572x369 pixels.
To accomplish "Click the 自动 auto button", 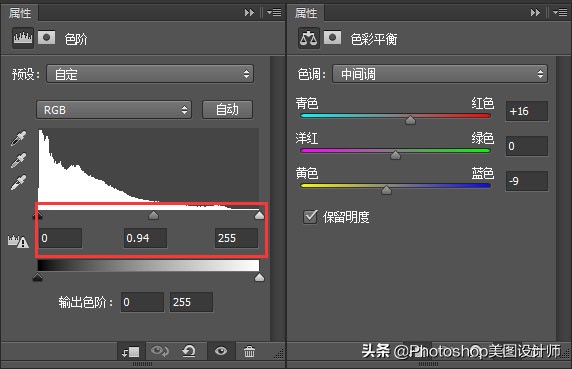I will (227, 110).
